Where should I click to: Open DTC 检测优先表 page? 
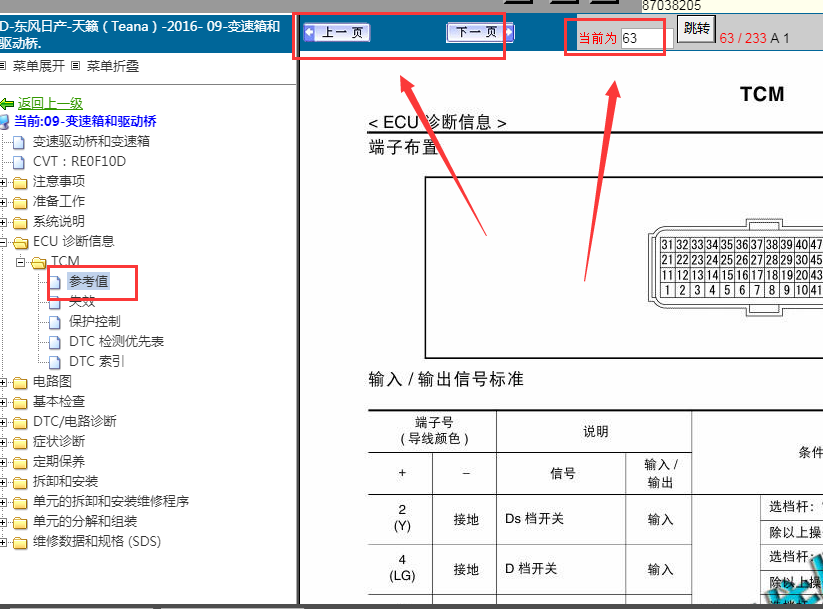[x=117, y=341]
